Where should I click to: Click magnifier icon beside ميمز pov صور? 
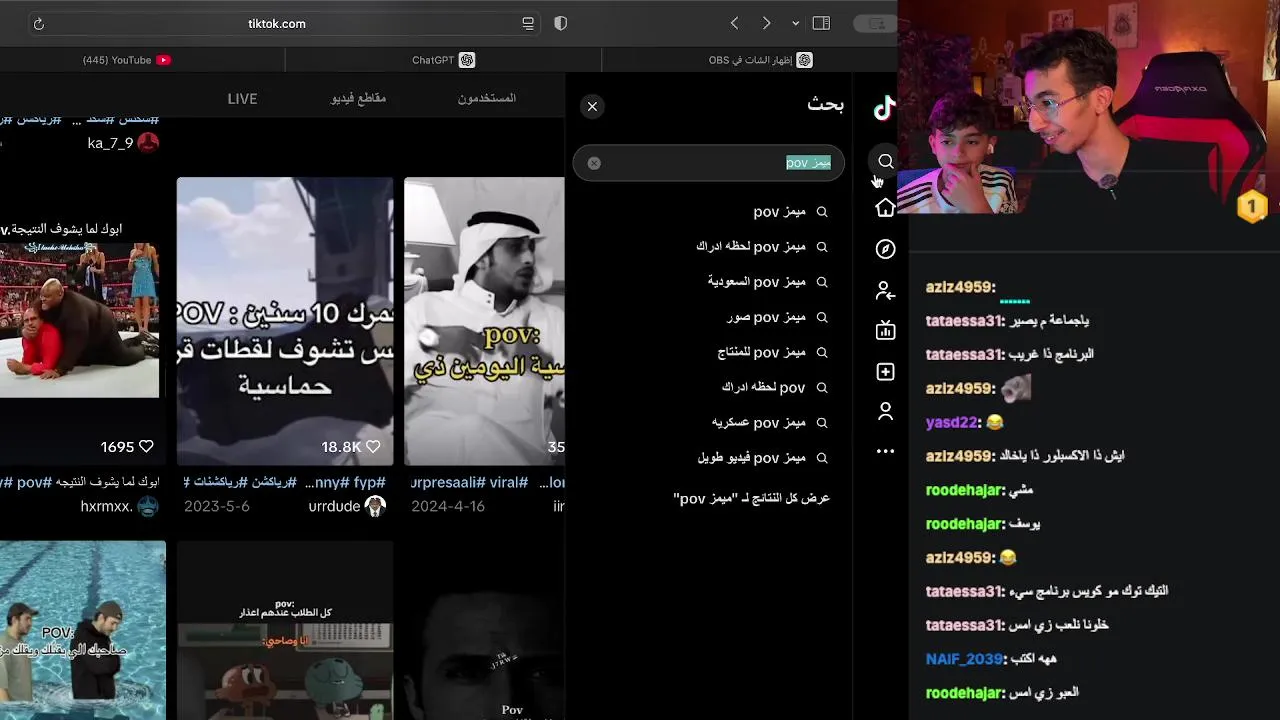pos(822,317)
